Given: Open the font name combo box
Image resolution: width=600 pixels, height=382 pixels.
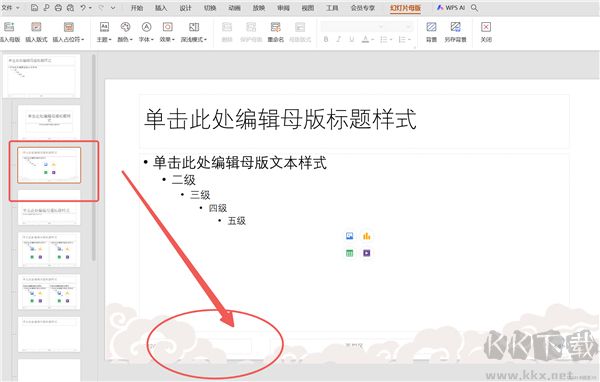Looking at the screenshot, I should click(x=352, y=27).
